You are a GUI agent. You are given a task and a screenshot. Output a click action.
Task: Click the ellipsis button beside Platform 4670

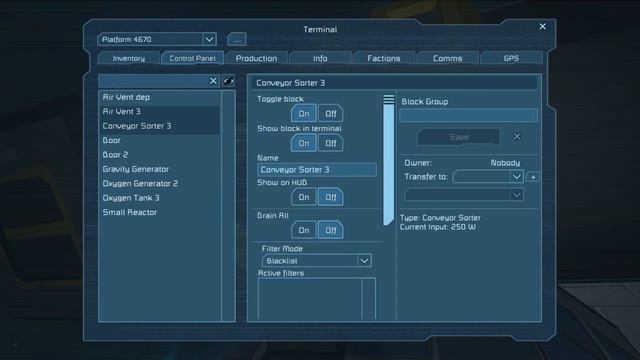(x=237, y=40)
